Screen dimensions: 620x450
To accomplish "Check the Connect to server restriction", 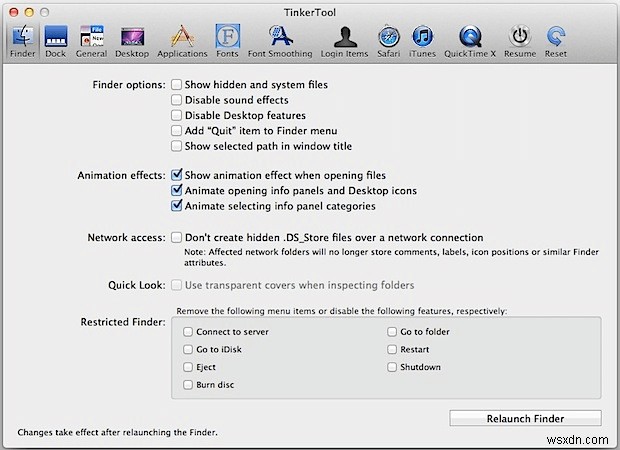I will coord(188,332).
